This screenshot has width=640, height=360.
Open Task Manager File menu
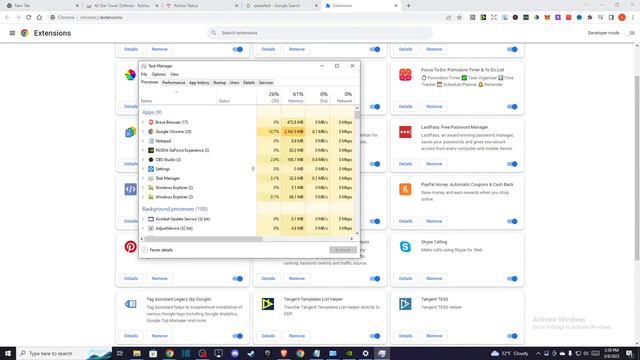[x=144, y=74]
